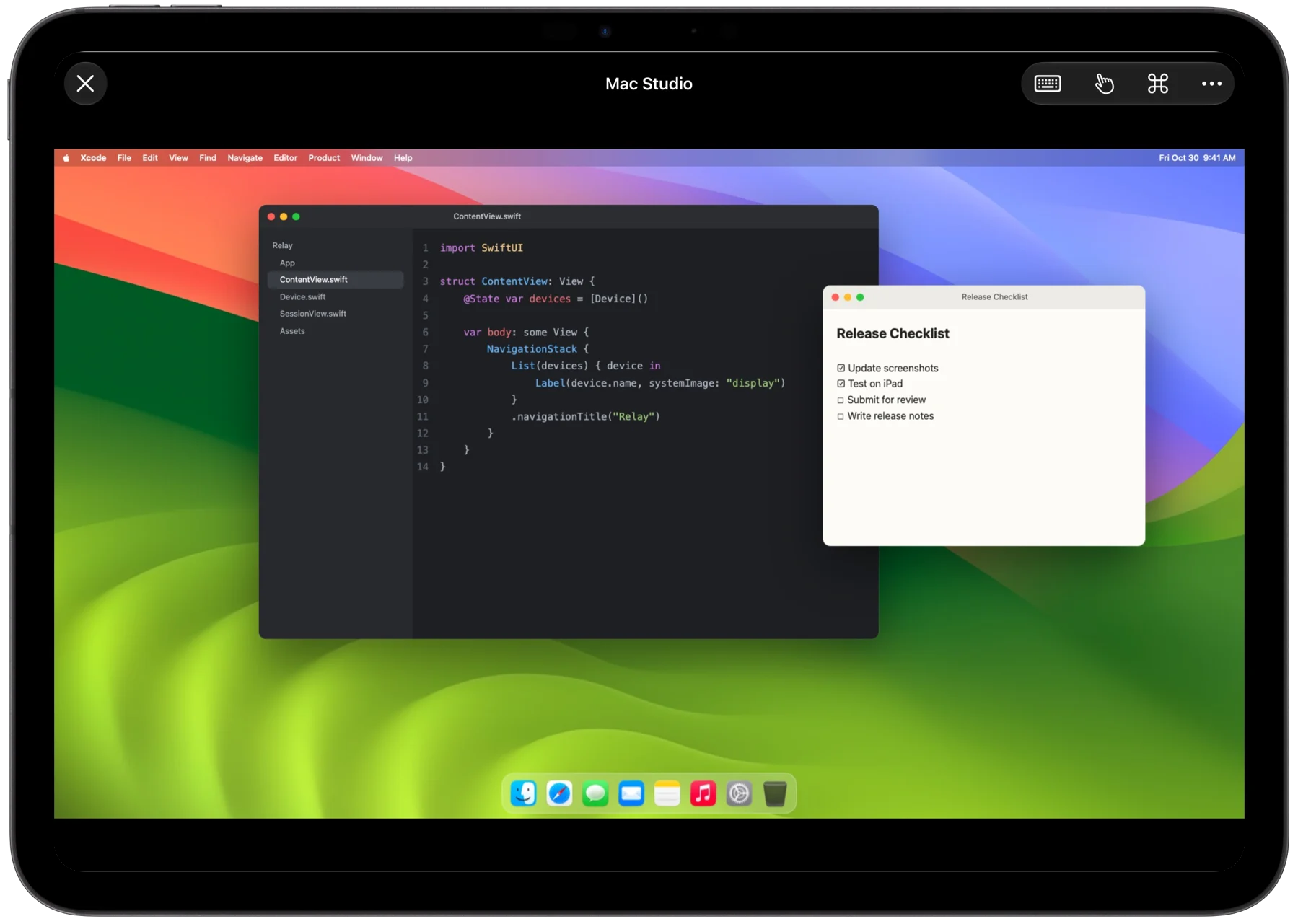Select the Relay project in sidebar

click(282, 246)
